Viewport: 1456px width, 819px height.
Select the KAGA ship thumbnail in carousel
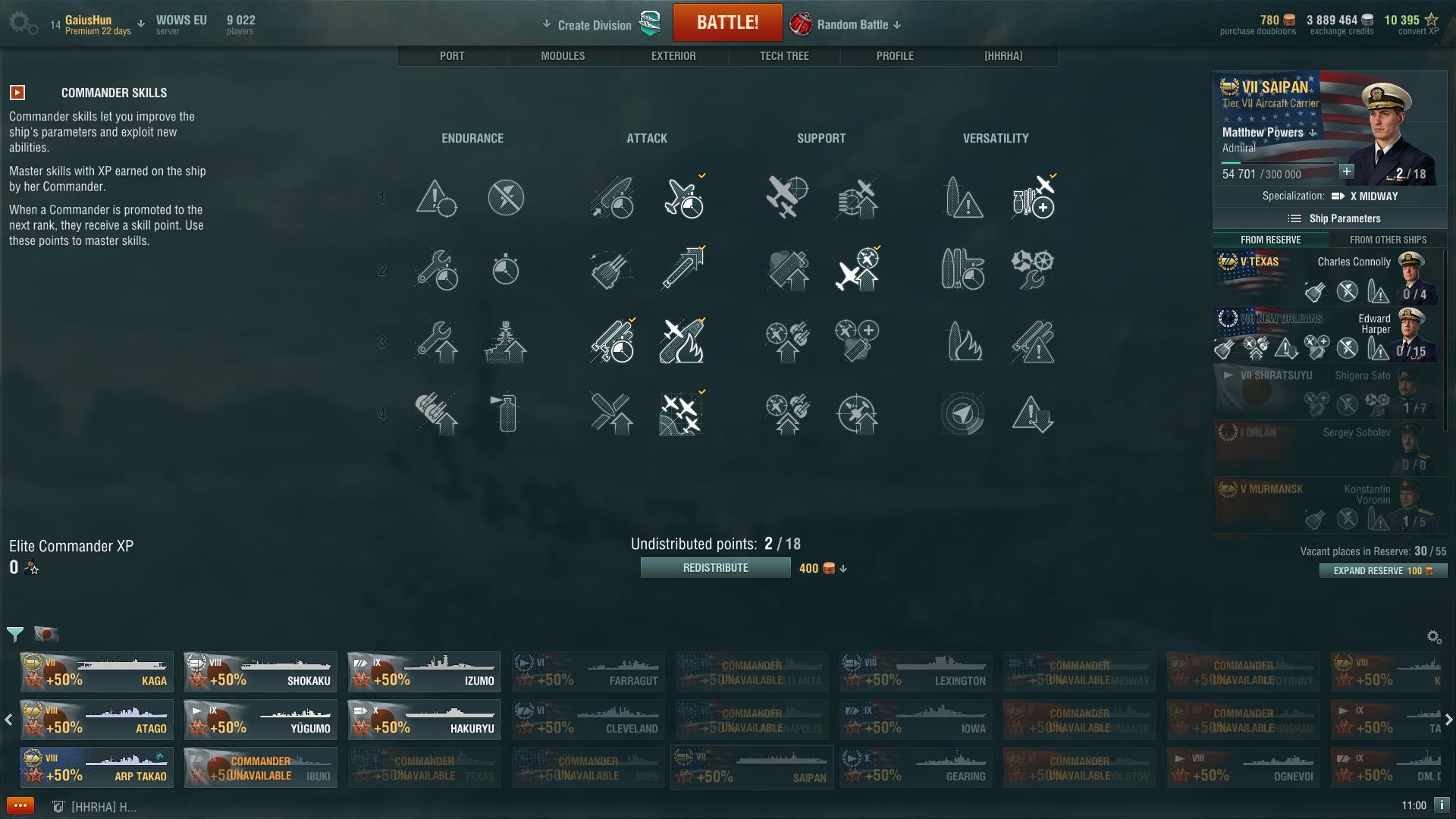[97, 672]
